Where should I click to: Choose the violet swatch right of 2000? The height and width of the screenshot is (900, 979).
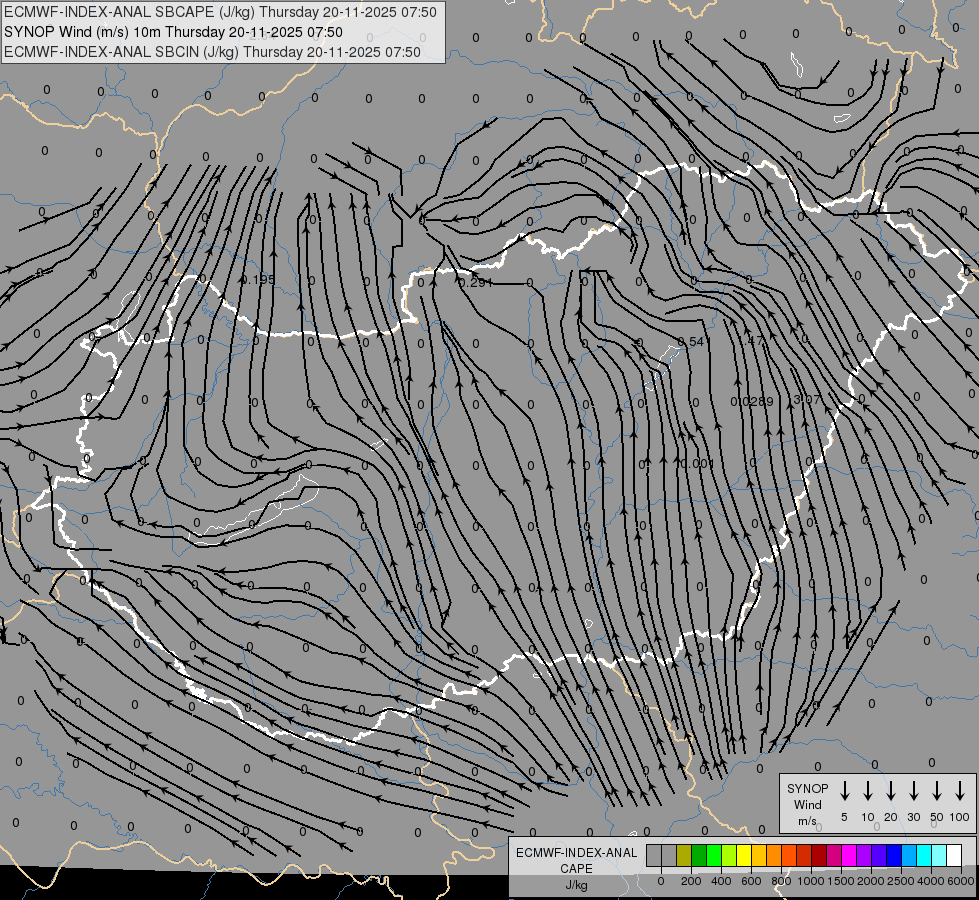click(x=878, y=855)
